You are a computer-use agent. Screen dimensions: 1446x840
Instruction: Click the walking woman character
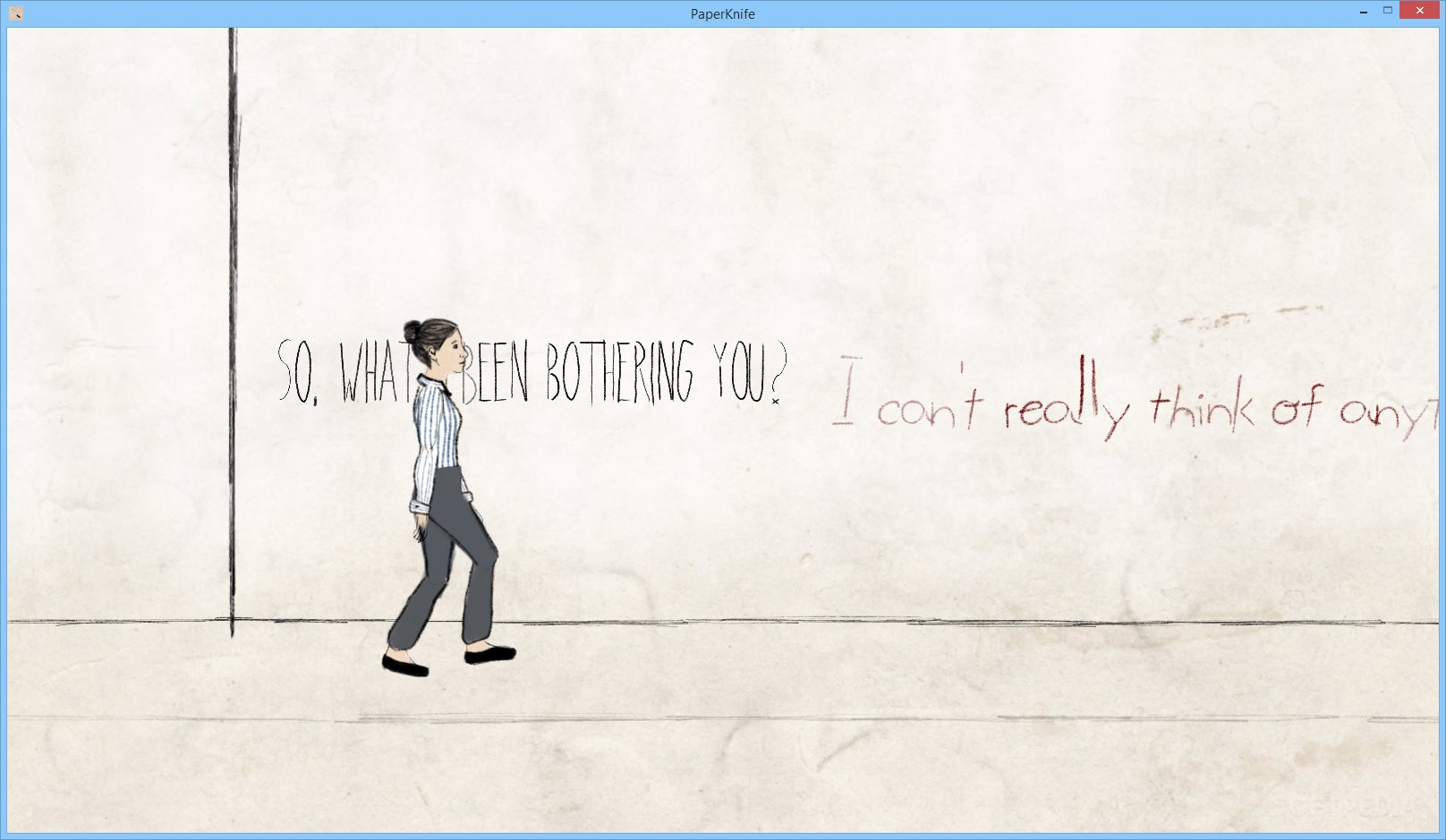pyautogui.click(x=449, y=497)
